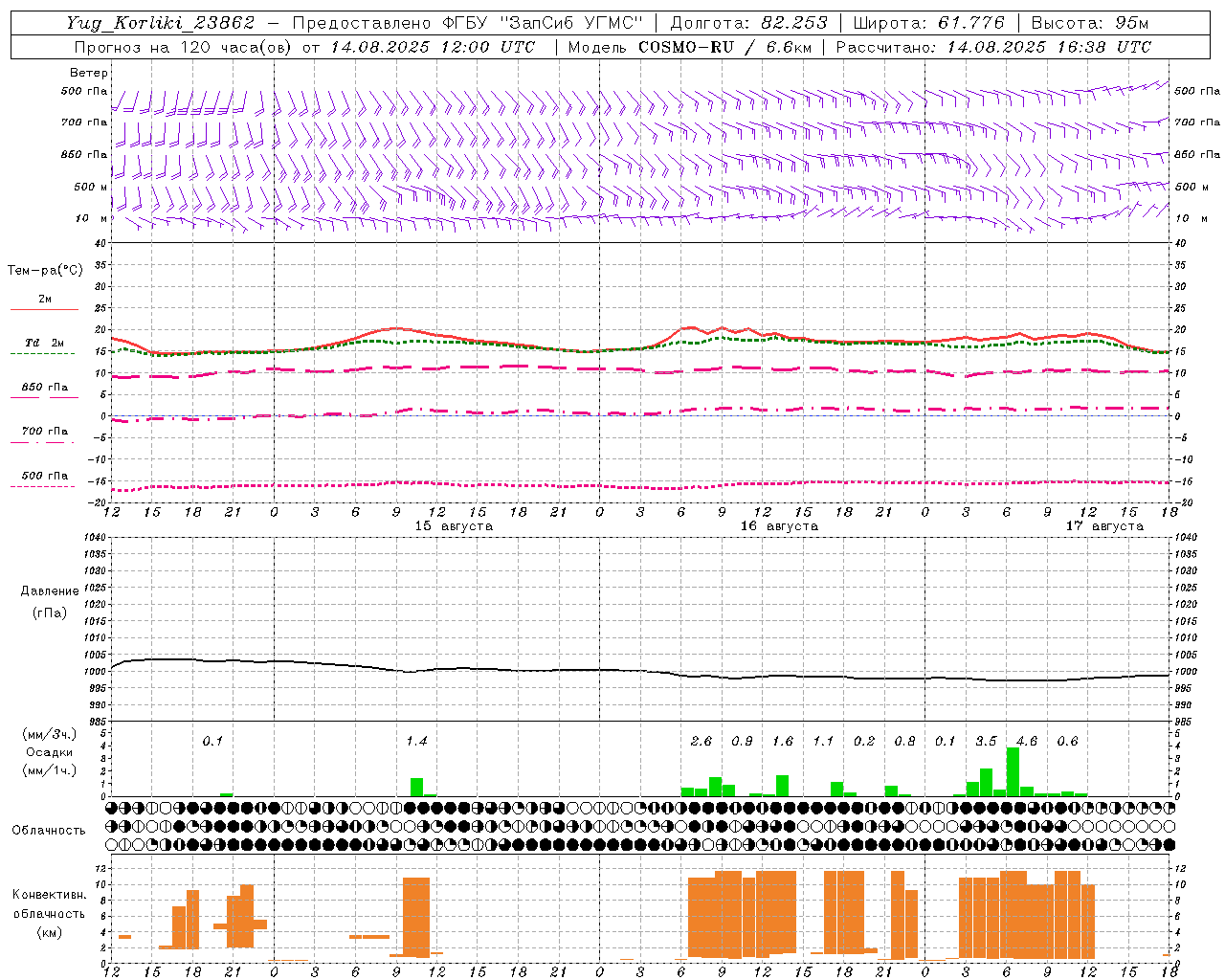Click the 'Тем-ра(°C)' panel label
This screenshot has height=980, width=1225.
[x=45, y=271]
